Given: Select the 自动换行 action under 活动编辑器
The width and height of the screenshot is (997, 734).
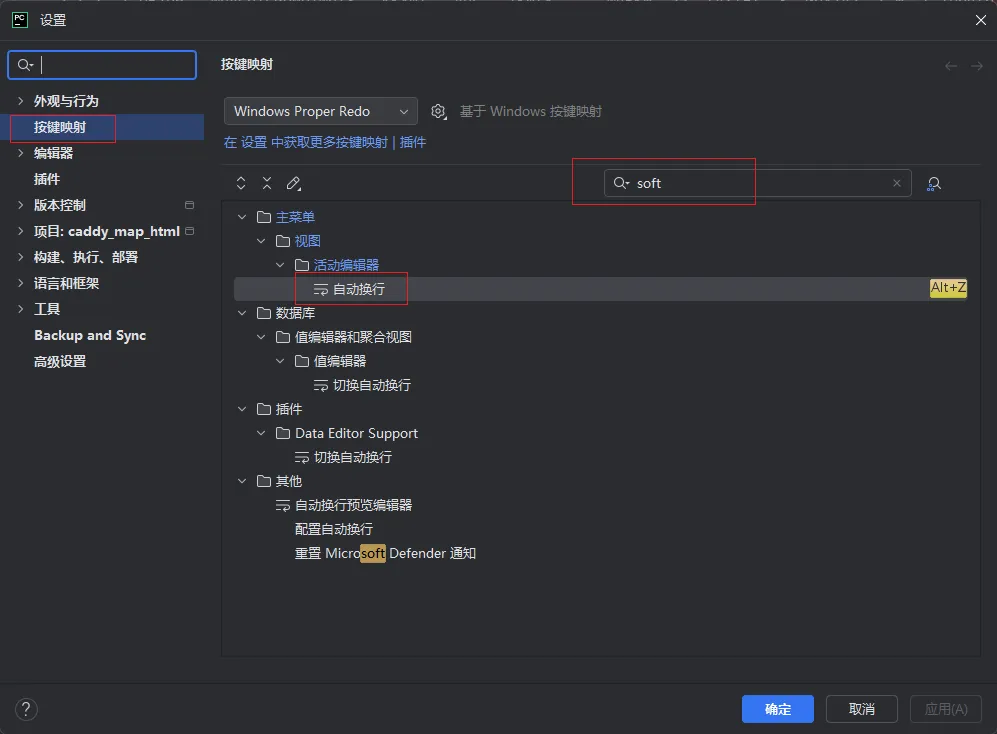Looking at the screenshot, I should click(x=358, y=289).
